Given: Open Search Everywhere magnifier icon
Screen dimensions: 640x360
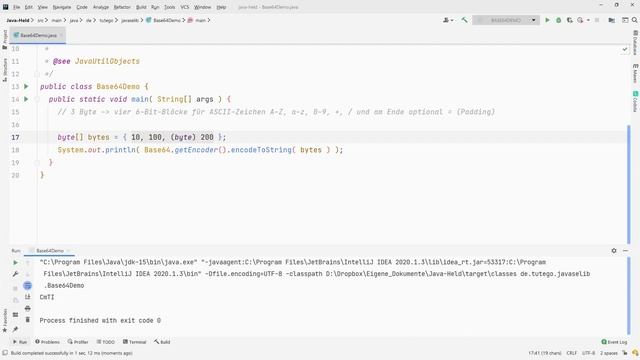Looking at the screenshot, I should click(x=635, y=20).
